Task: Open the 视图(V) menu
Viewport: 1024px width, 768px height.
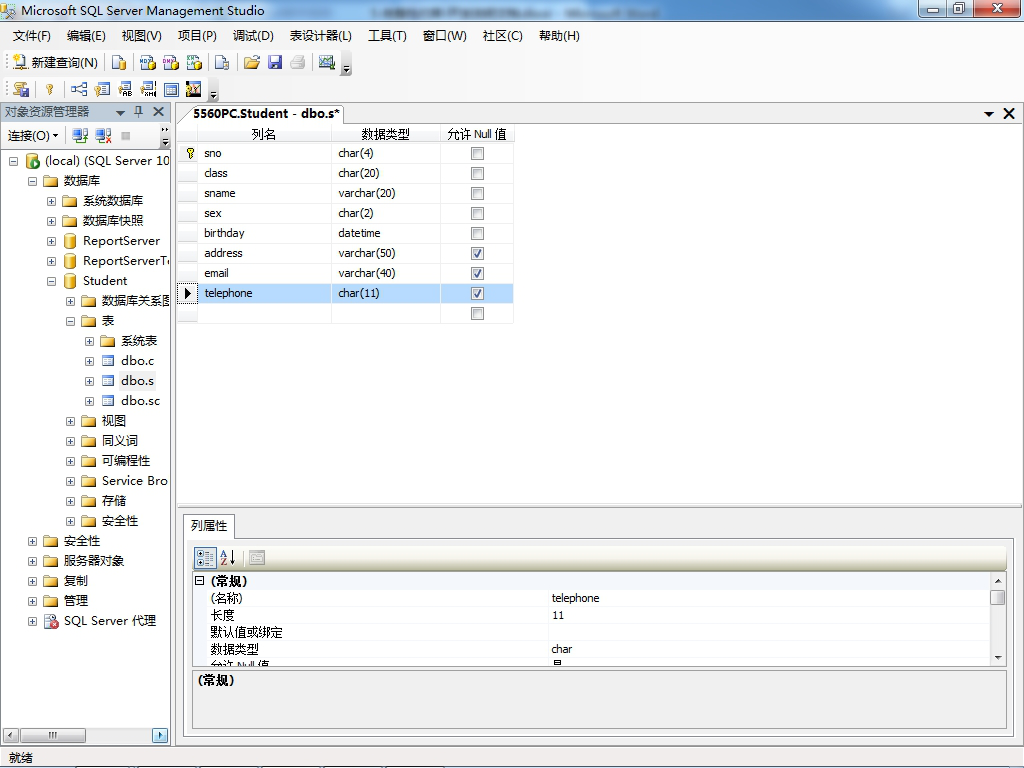Action: (x=142, y=36)
